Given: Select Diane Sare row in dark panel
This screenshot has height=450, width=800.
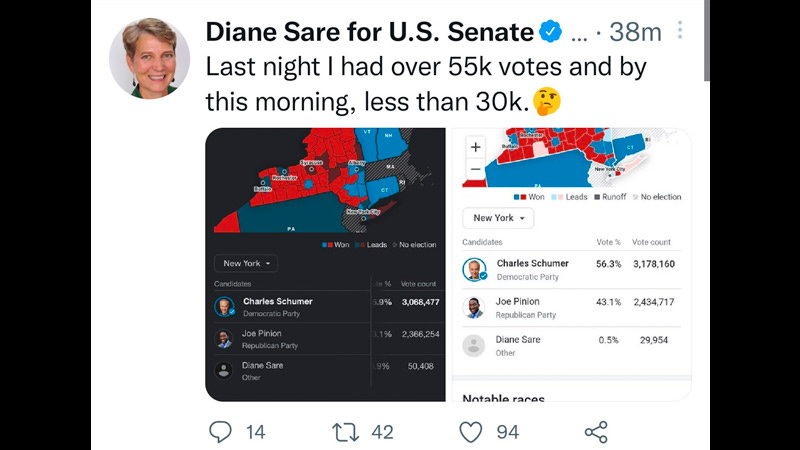Looking at the screenshot, I should [327, 371].
